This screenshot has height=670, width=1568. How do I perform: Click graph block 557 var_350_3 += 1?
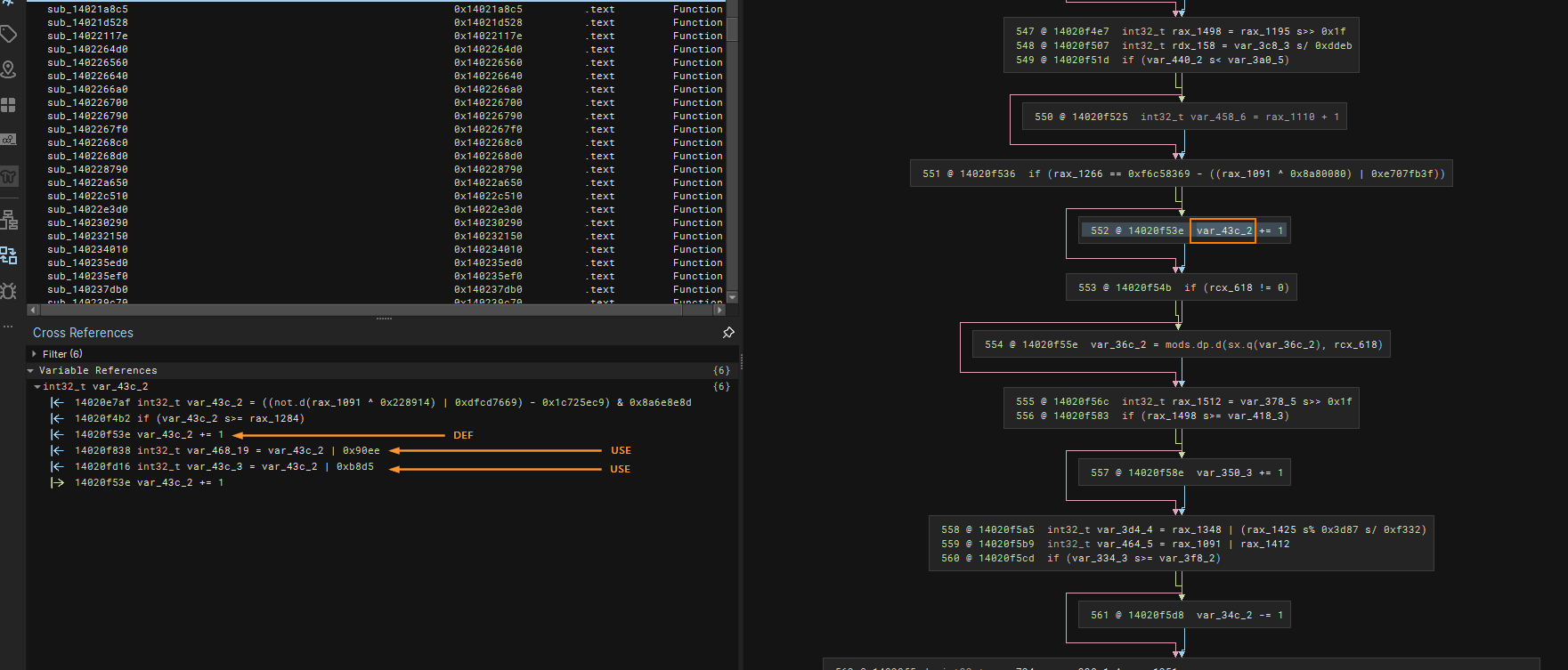pyautogui.click(x=1186, y=473)
